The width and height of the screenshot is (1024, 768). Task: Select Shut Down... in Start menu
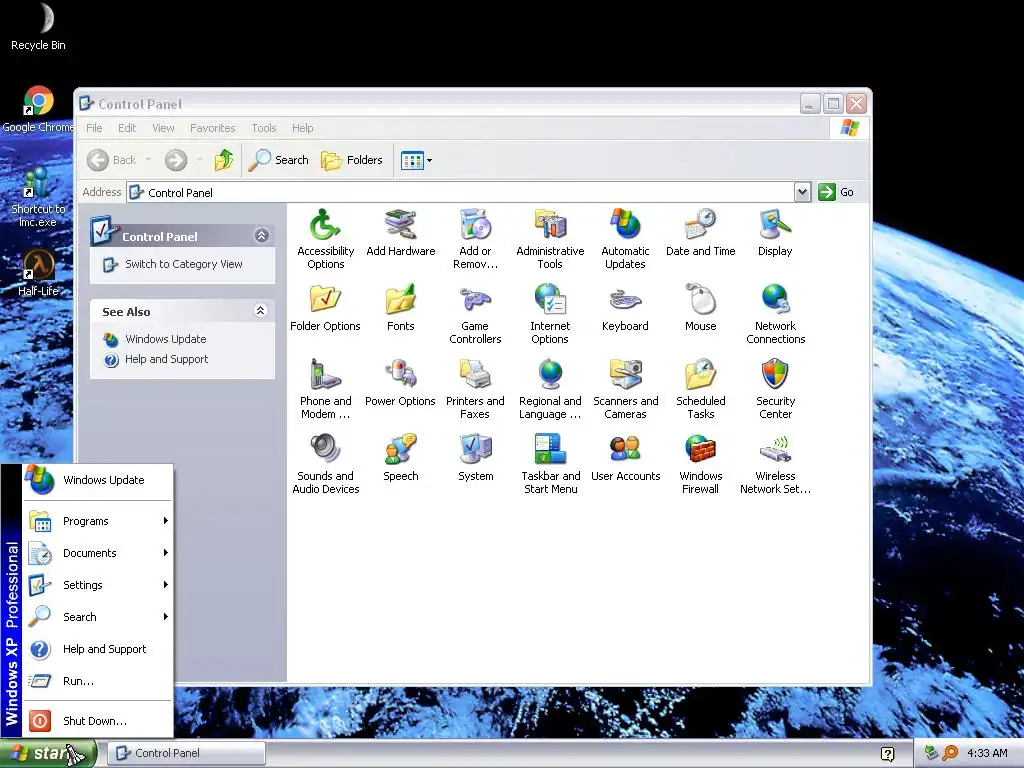click(x=98, y=721)
